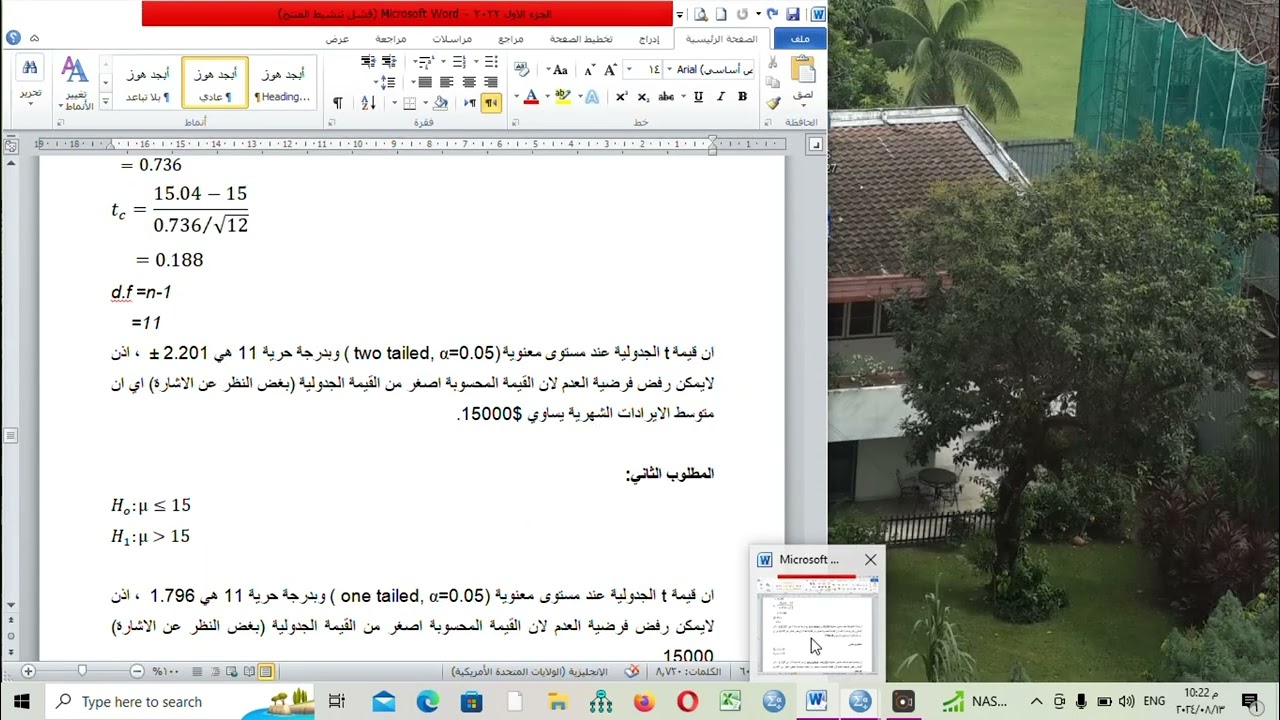Toggle strikethrough abc button
1280x720 pixels.
pyautogui.click(x=666, y=97)
